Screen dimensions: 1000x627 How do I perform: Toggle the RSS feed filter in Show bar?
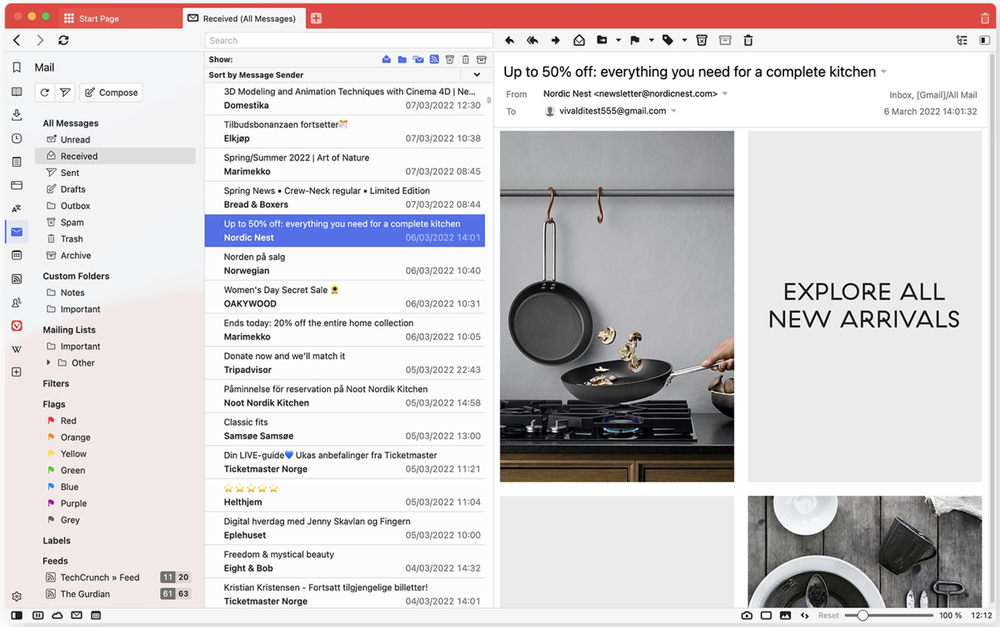pyautogui.click(x=434, y=59)
